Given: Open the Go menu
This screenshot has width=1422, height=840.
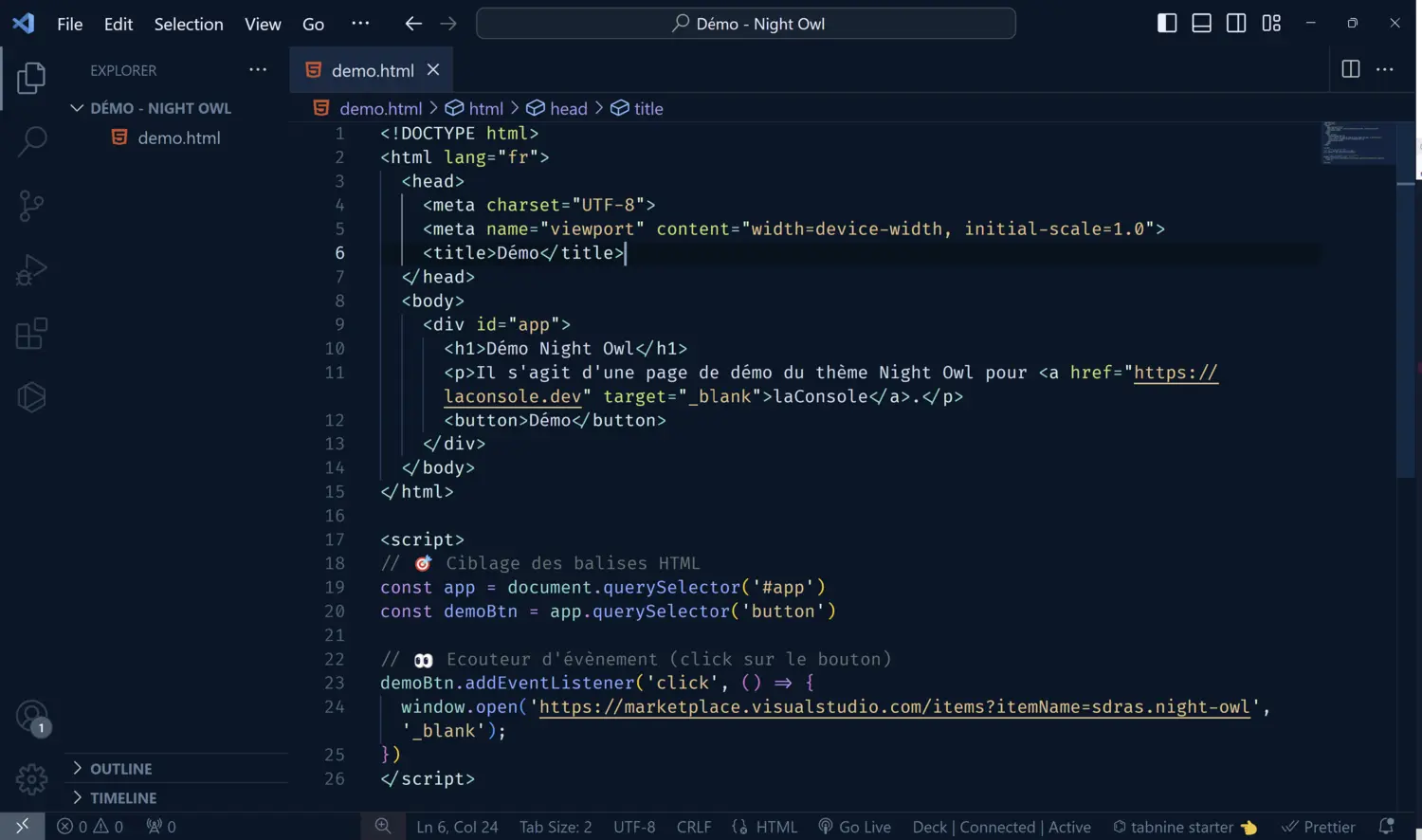Looking at the screenshot, I should click(x=313, y=24).
